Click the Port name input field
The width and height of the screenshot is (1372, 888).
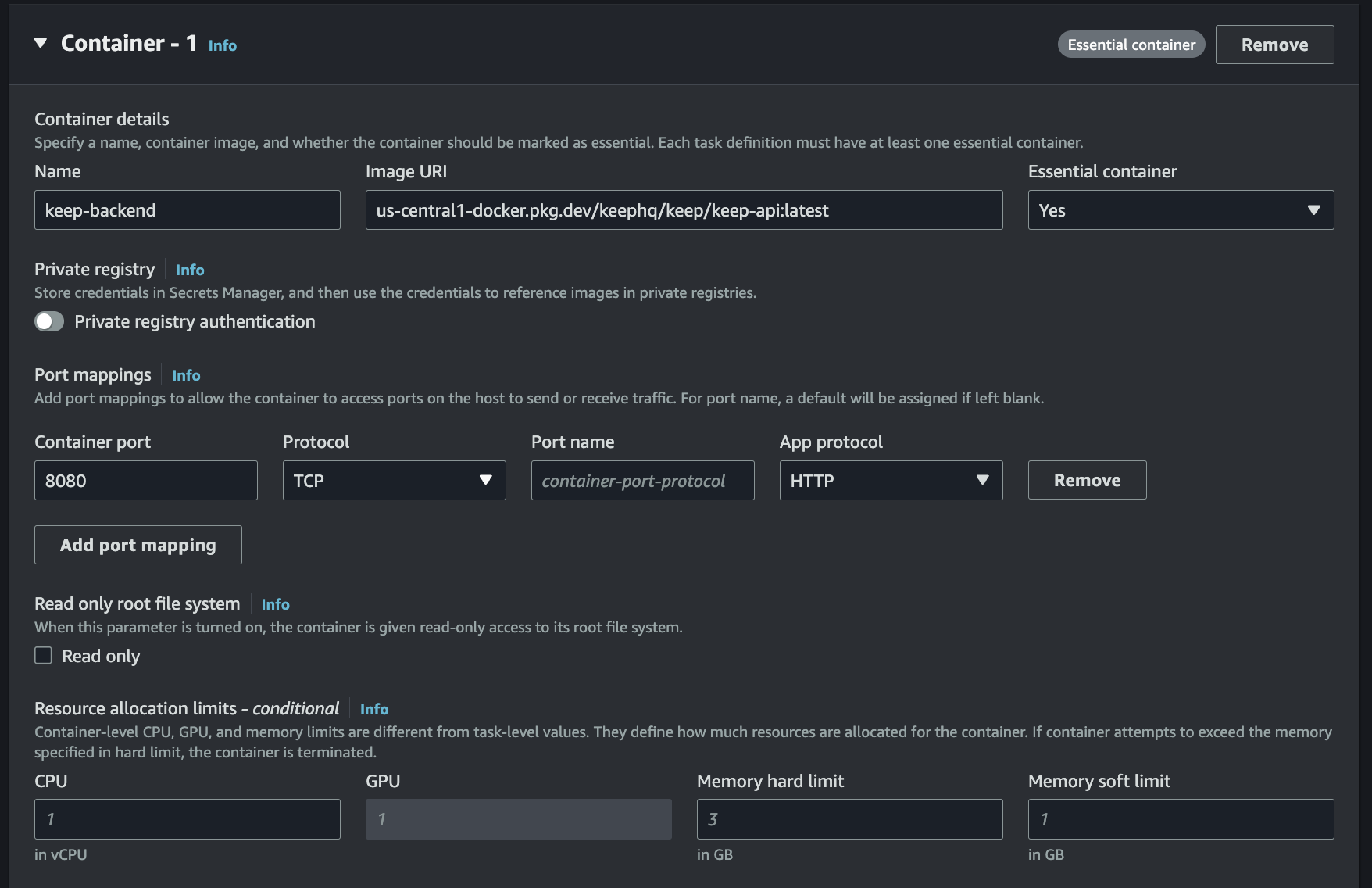click(642, 480)
